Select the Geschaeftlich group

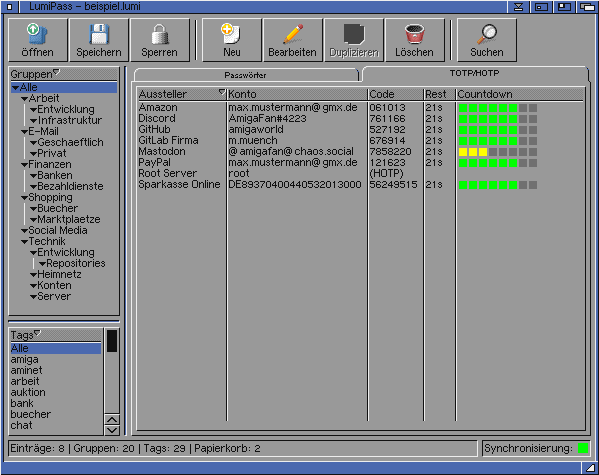coord(70,143)
